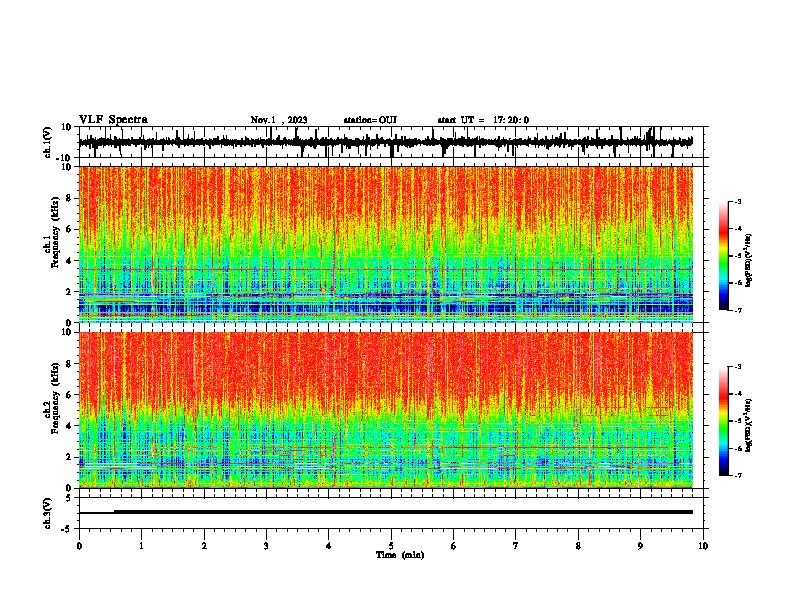This screenshot has height=612, width=792.
Task: Click the "ch.1(V)" waveform axis label
Action: coord(48,142)
